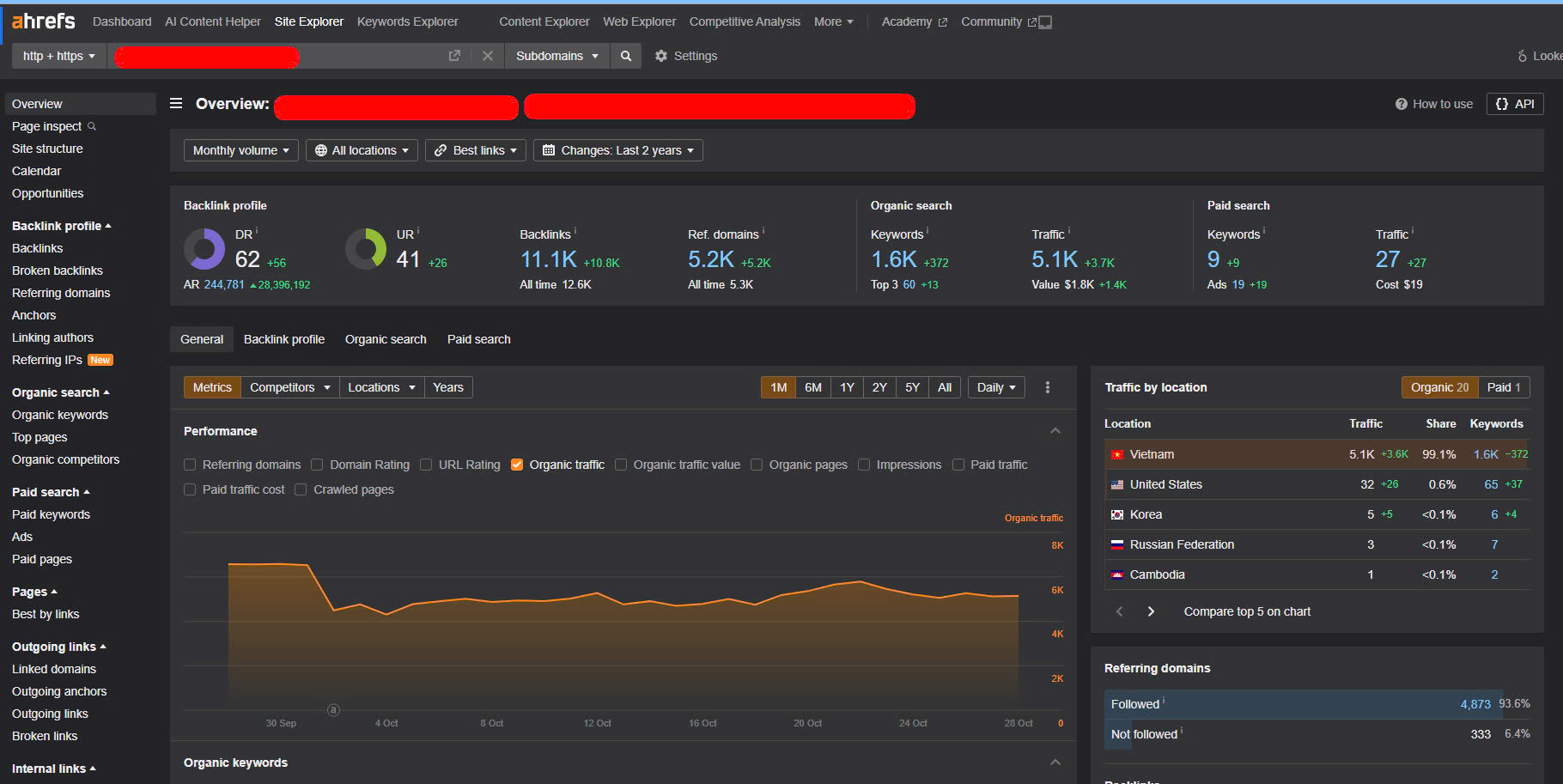Viewport: 1563px width, 784px height.
Task: Select the 6M time range
Action: [812, 387]
